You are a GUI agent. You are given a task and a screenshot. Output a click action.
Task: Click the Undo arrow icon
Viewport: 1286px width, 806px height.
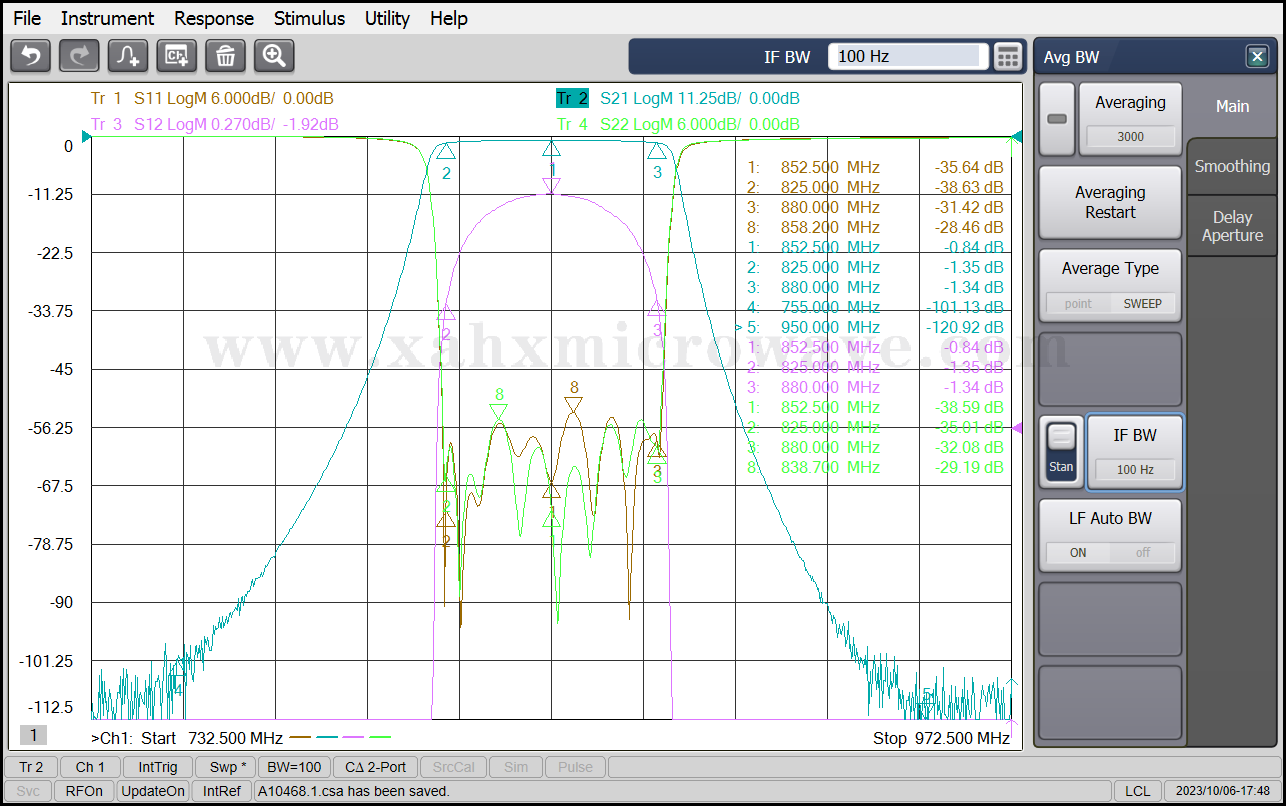tap(30, 56)
